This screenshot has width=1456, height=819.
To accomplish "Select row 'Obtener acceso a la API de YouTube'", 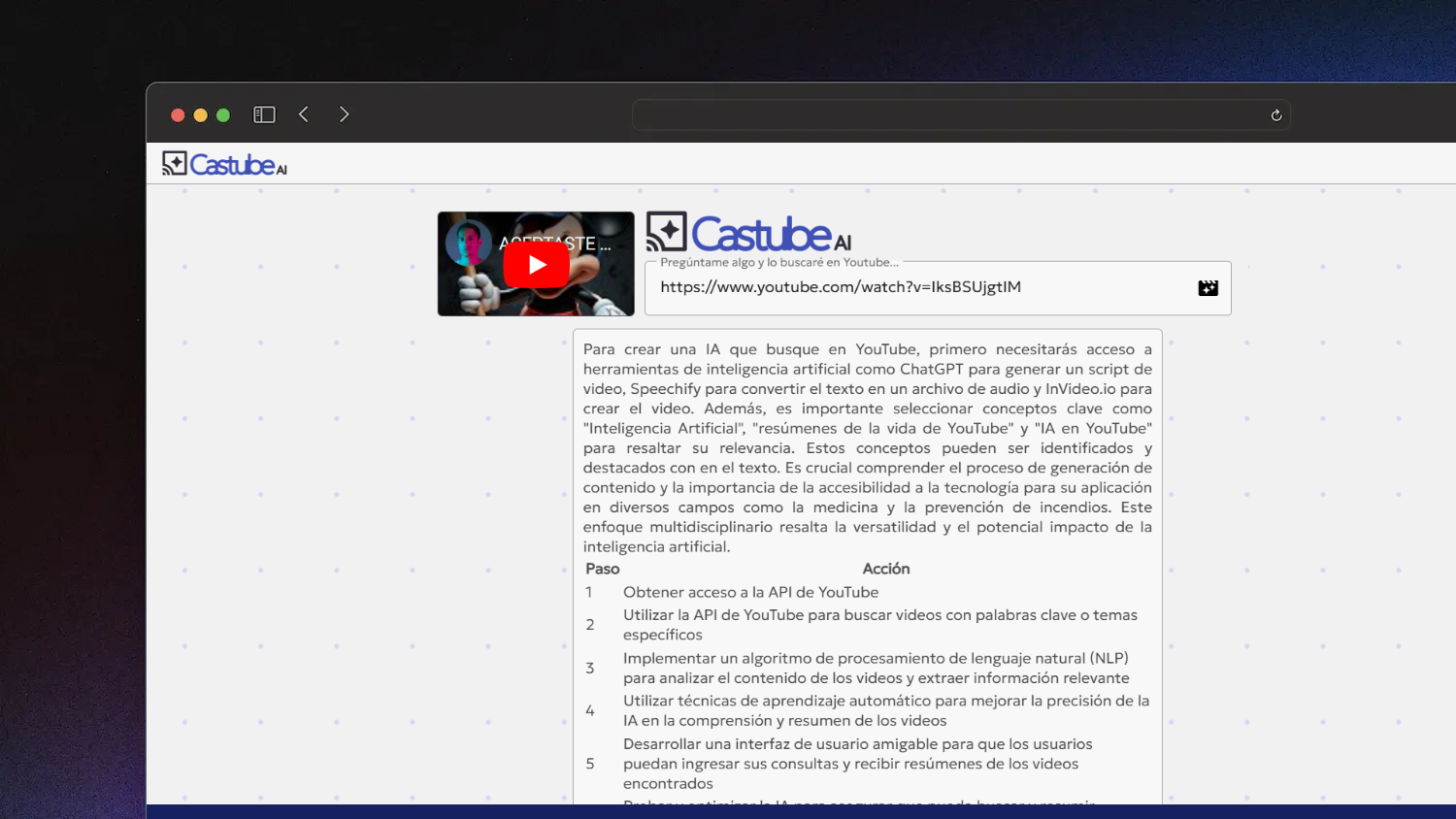I will (868, 592).
